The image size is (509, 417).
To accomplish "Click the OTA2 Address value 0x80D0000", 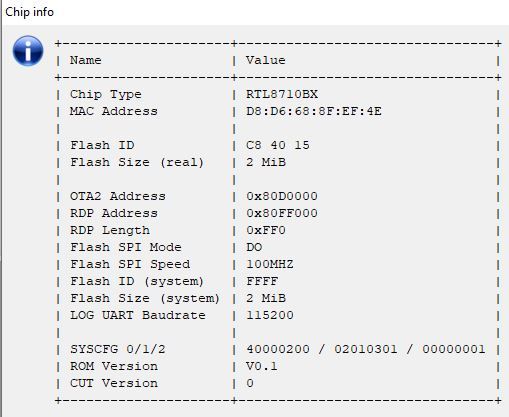I will click(282, 196).
